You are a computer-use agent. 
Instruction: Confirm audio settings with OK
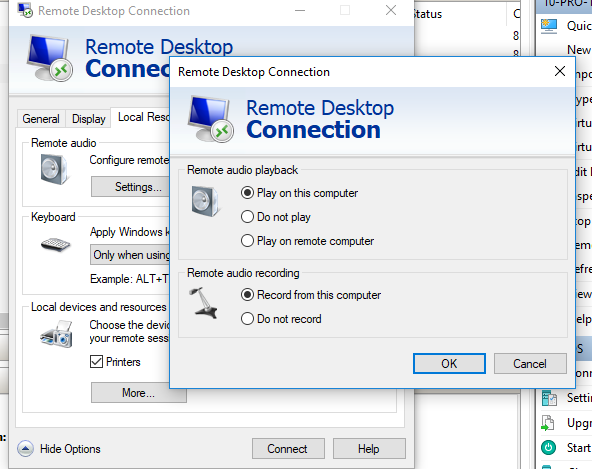pos(449,364)
